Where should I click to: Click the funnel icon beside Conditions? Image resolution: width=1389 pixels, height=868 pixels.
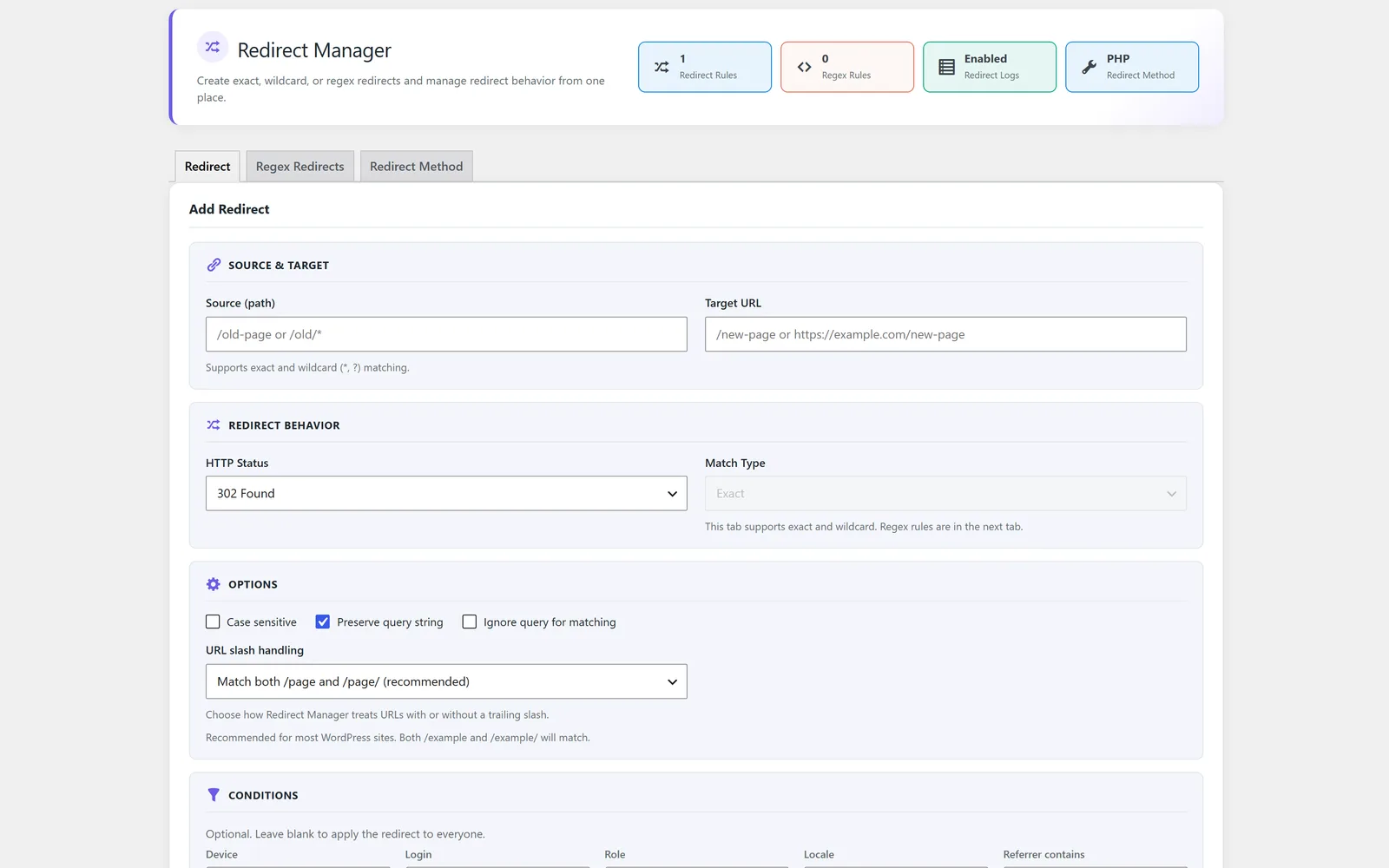214,795
